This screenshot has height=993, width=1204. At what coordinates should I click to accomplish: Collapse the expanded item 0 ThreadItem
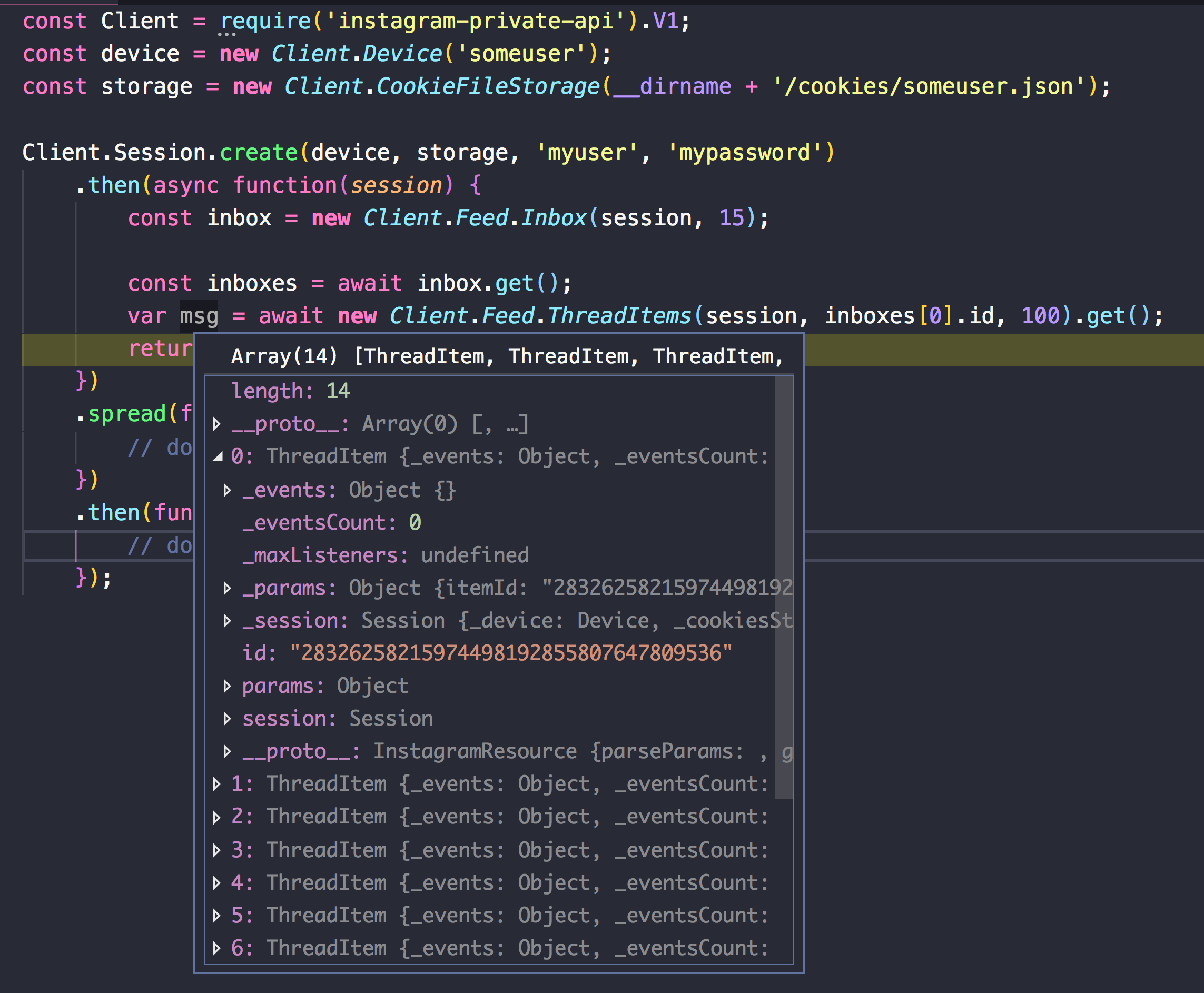tap(217, 456)
